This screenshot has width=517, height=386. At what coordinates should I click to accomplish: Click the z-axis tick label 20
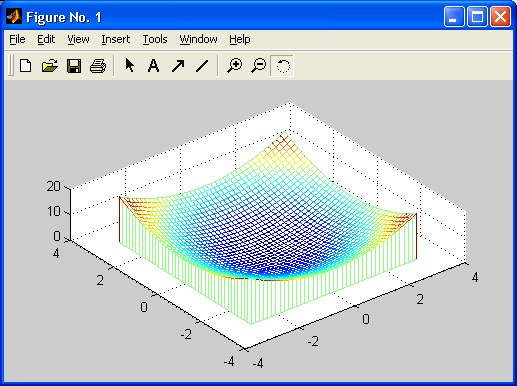pos(53,186)
